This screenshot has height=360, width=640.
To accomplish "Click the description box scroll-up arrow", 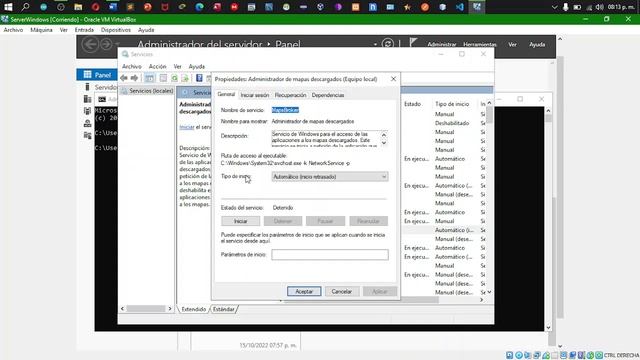I will pyautogui.click(x=384, y=134).
